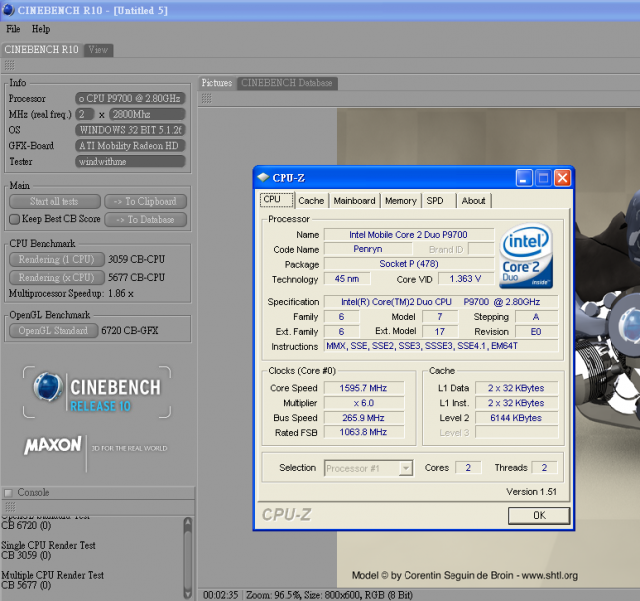
Task: Click the grip handle under Console header
Action: [10, 507]
